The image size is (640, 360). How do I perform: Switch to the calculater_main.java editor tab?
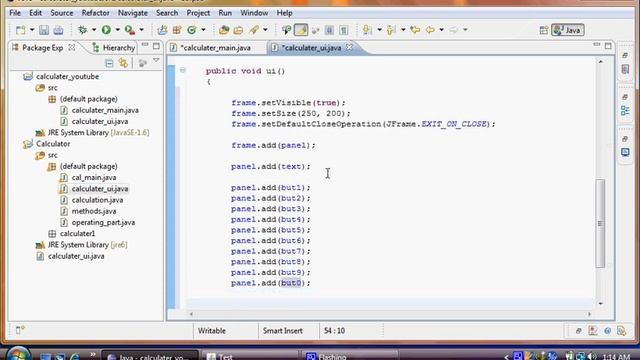[x=216, y=48]
